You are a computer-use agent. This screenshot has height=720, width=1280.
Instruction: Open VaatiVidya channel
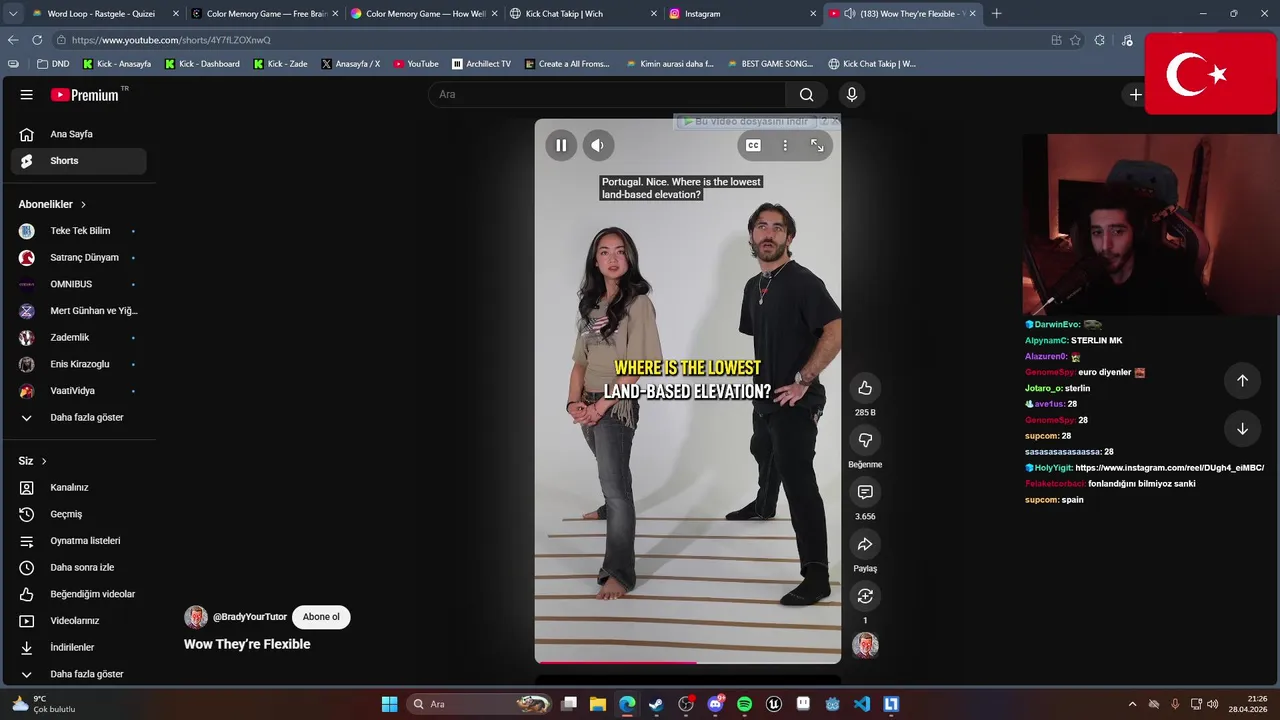tap(78, 391)
